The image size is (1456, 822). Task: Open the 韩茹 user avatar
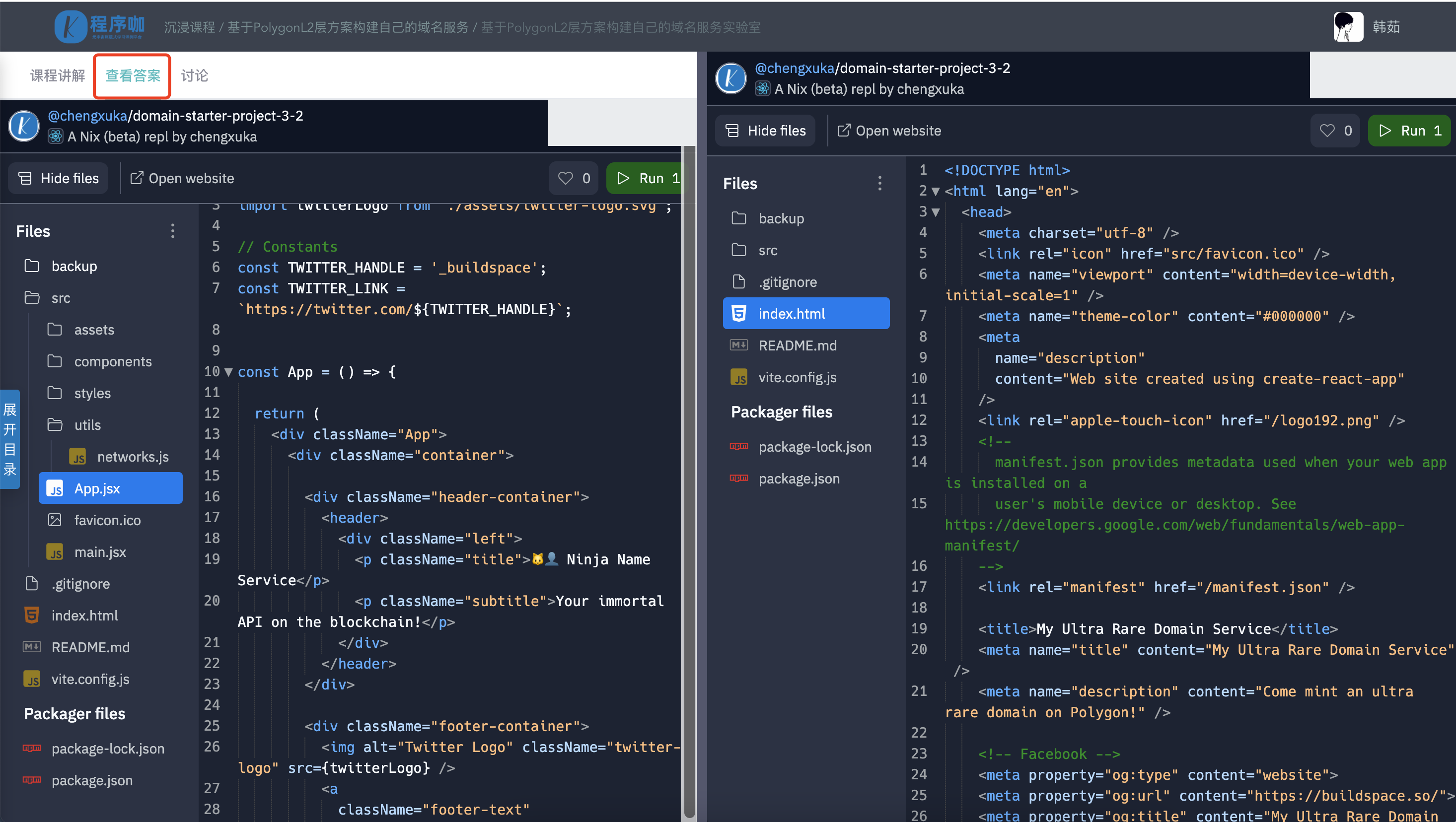1348,26
